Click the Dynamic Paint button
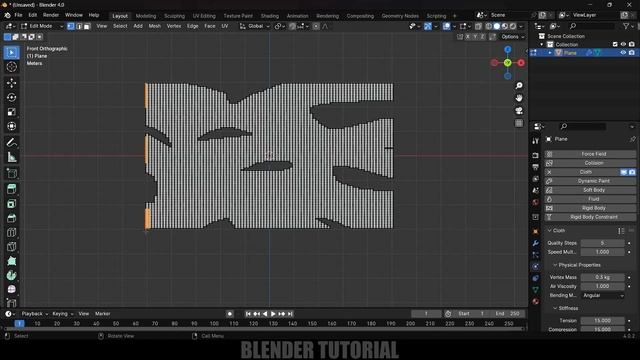This screenshot has height=360, width=640. pos(590,181)
